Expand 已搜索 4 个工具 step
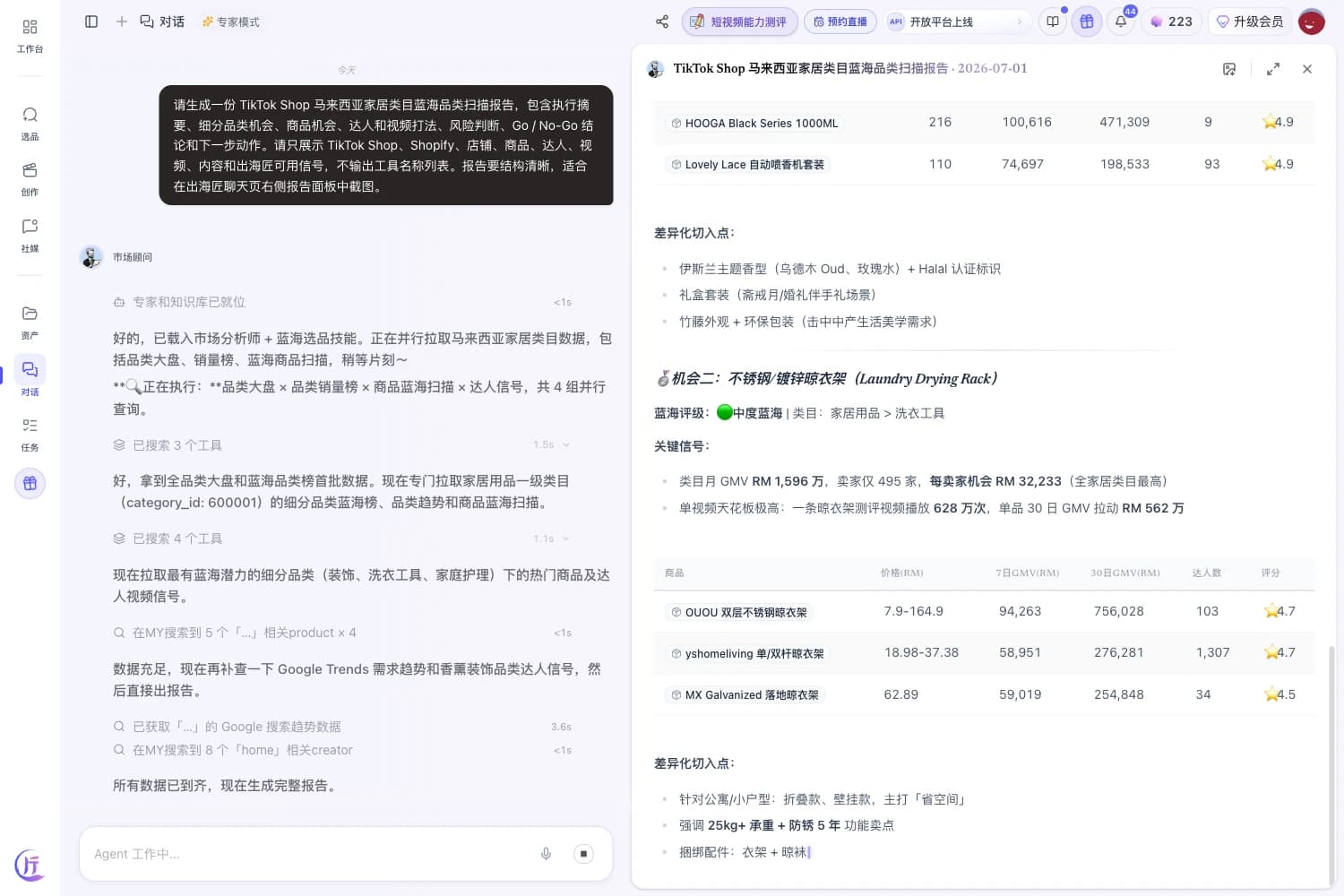This screenshot has width=1344, height=896. point(341,538)
